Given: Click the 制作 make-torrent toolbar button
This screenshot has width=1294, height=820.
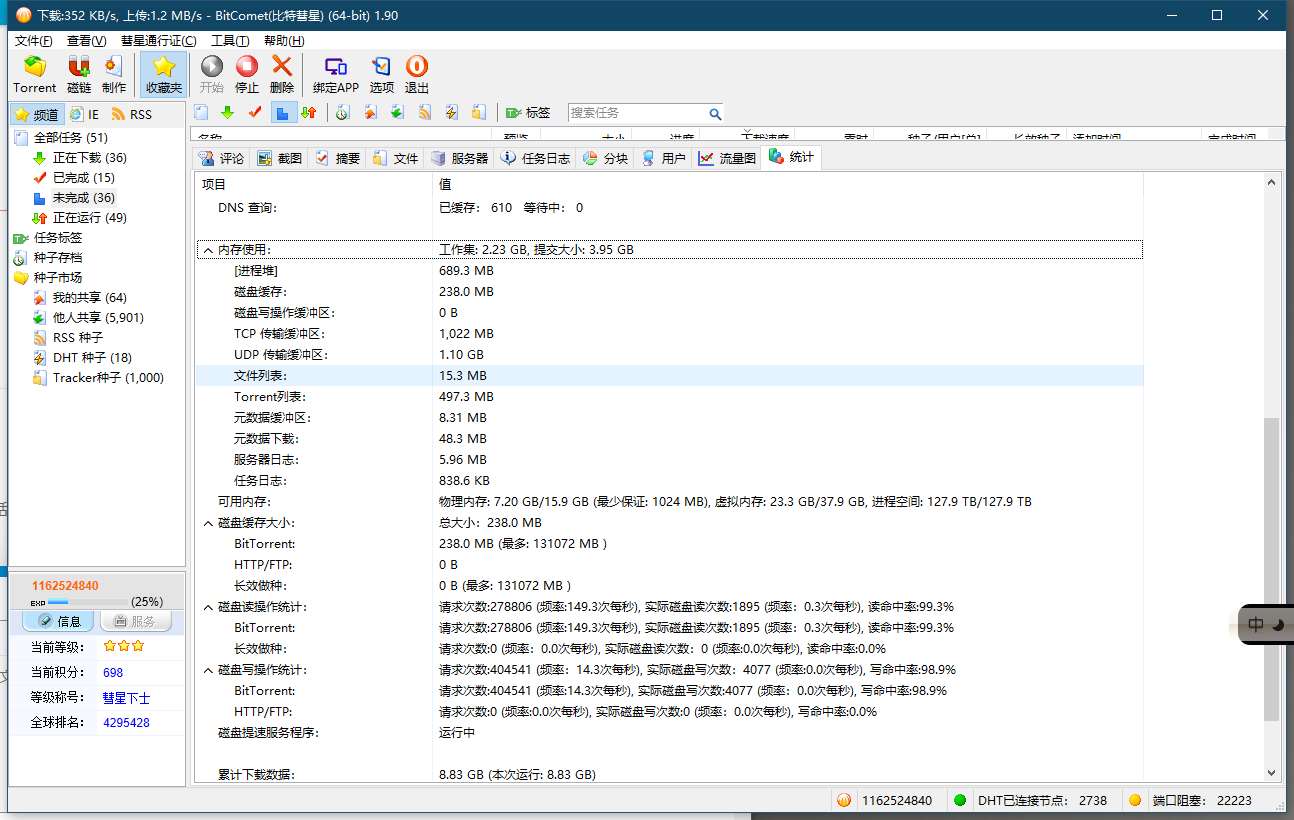Looking at the screenshot, I should tap(113, 75).
